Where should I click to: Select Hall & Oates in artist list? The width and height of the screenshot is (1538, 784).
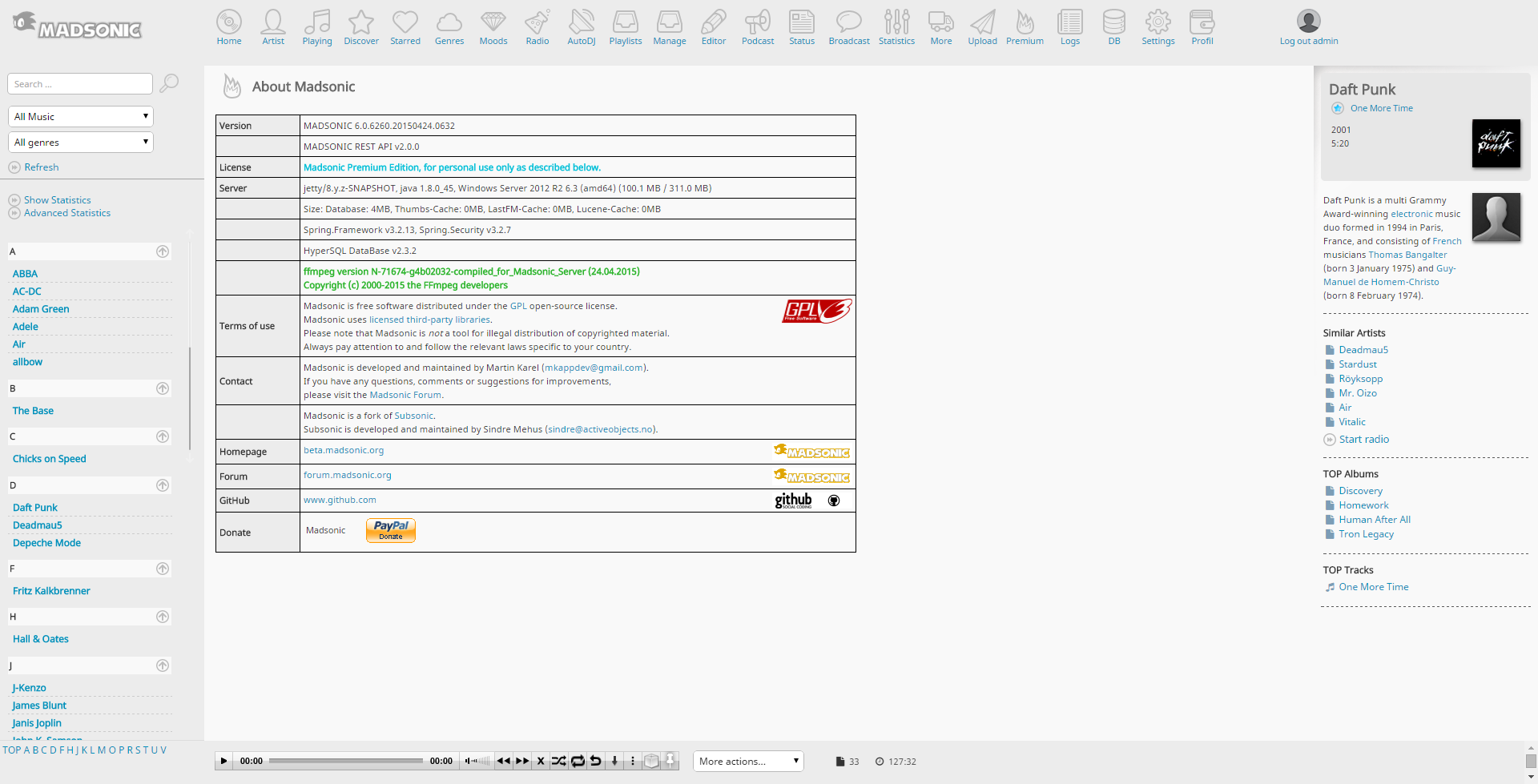coord(41,639)
